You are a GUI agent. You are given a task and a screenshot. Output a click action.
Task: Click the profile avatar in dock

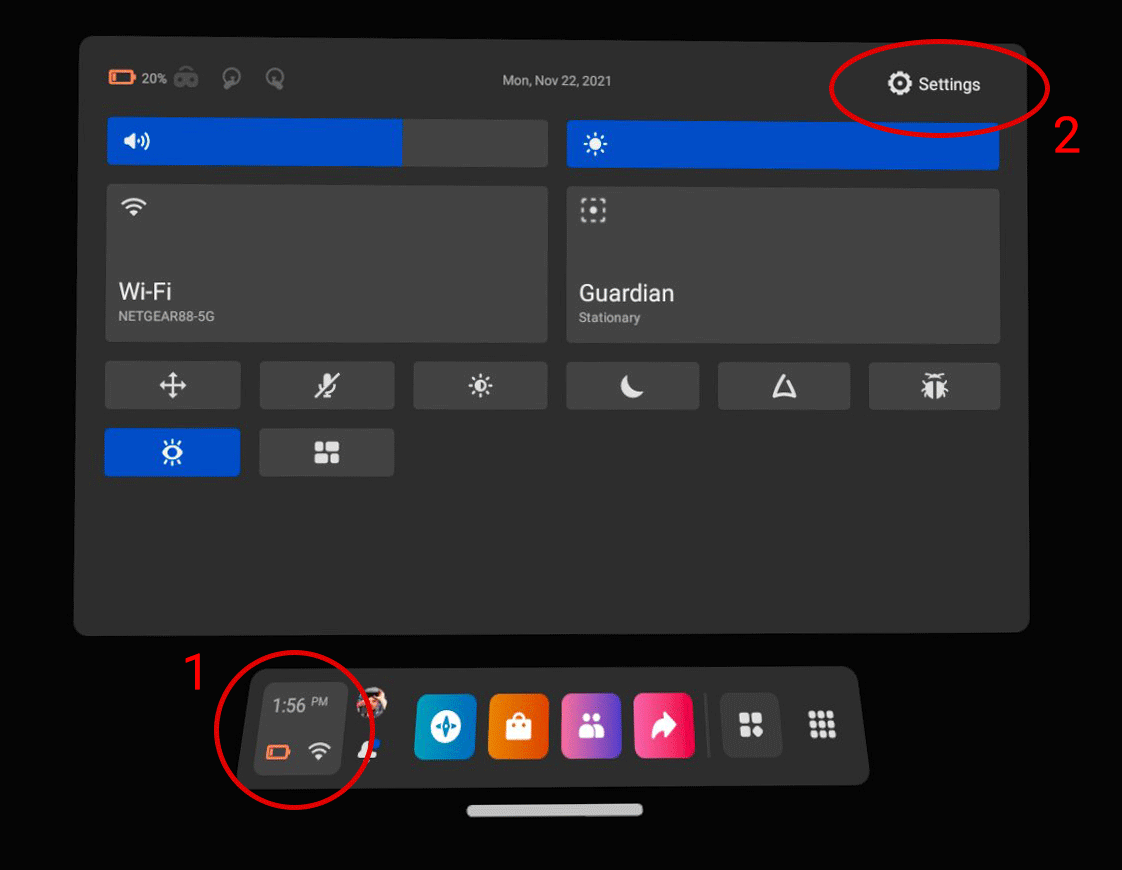[372, 704]
